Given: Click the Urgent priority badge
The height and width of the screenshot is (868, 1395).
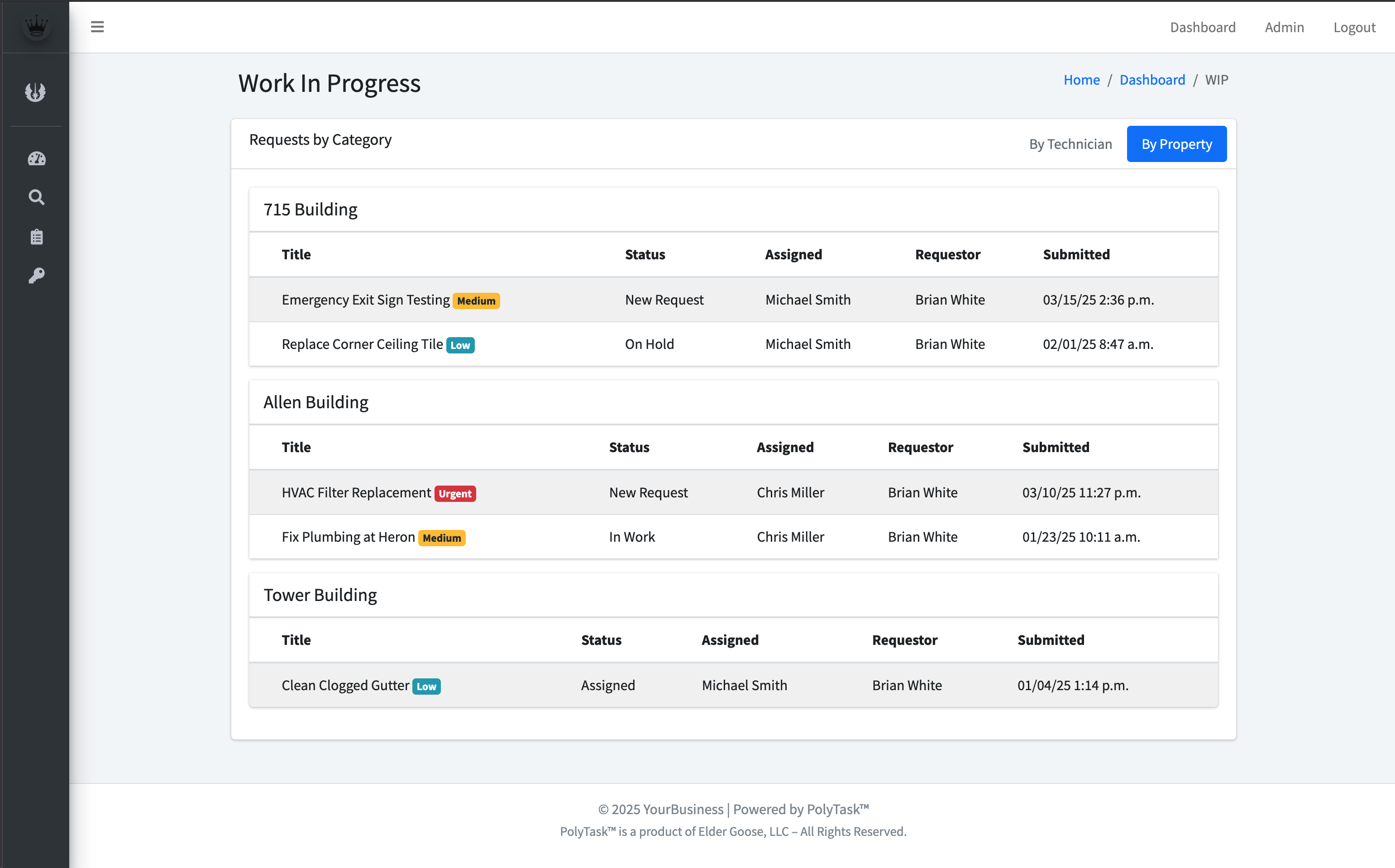Looking at the screenshot, I should coord(455,493).
